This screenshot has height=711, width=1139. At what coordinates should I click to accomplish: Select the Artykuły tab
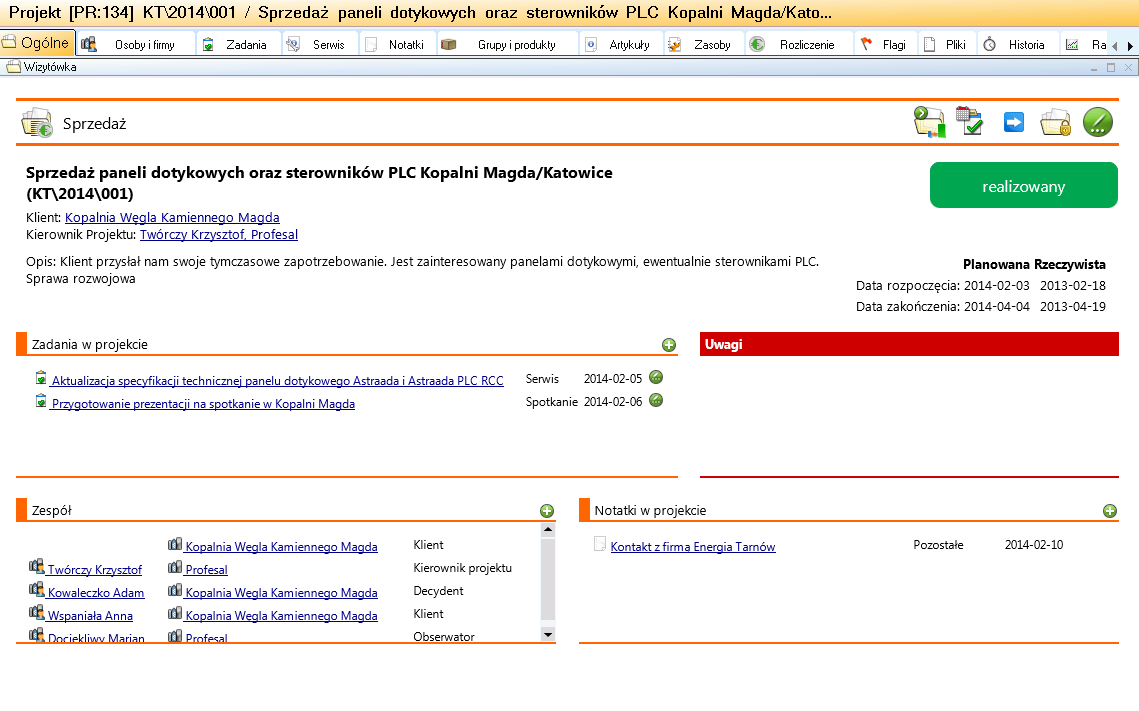pyautogui.click(x=621, y=44)
